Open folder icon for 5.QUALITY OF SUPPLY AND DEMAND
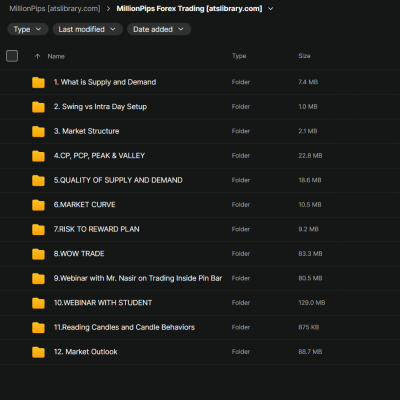 (x=38, y=180)
